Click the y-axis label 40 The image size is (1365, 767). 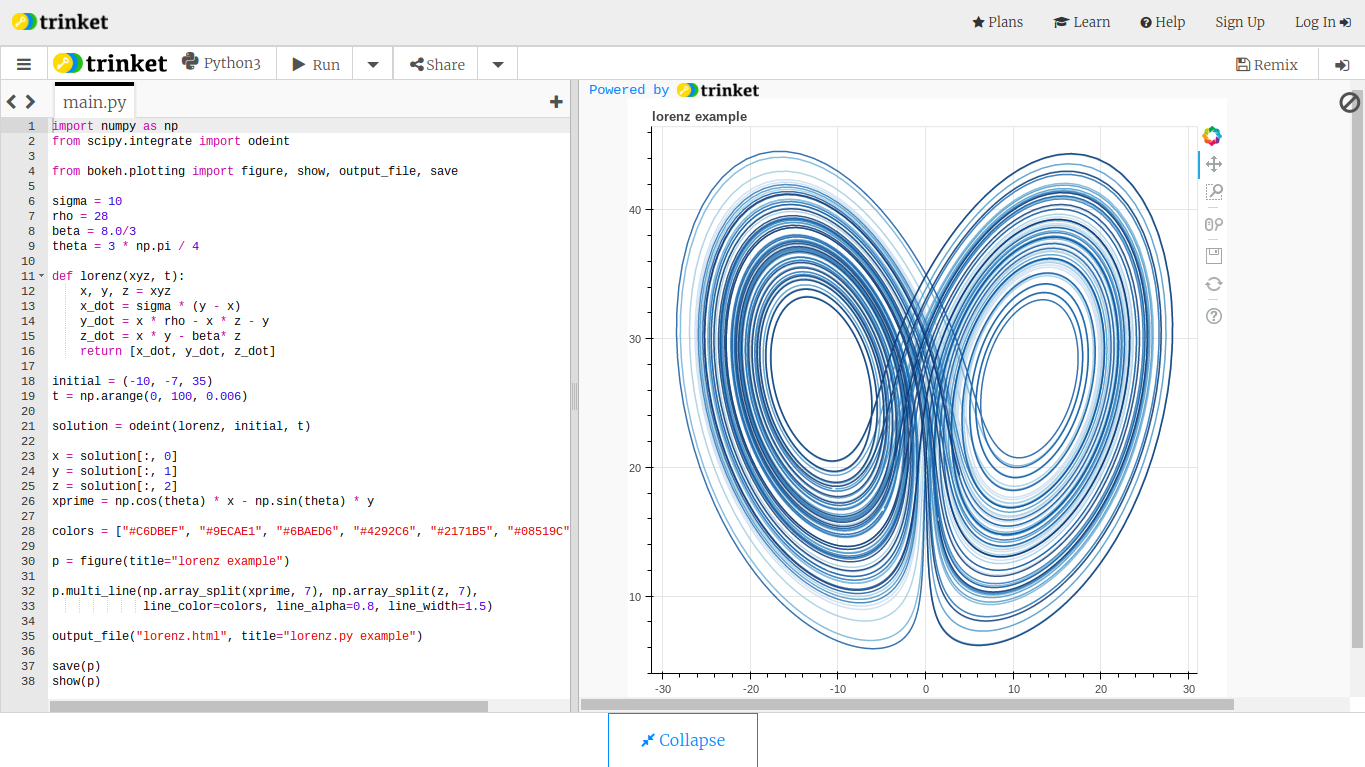coord(634,210)
